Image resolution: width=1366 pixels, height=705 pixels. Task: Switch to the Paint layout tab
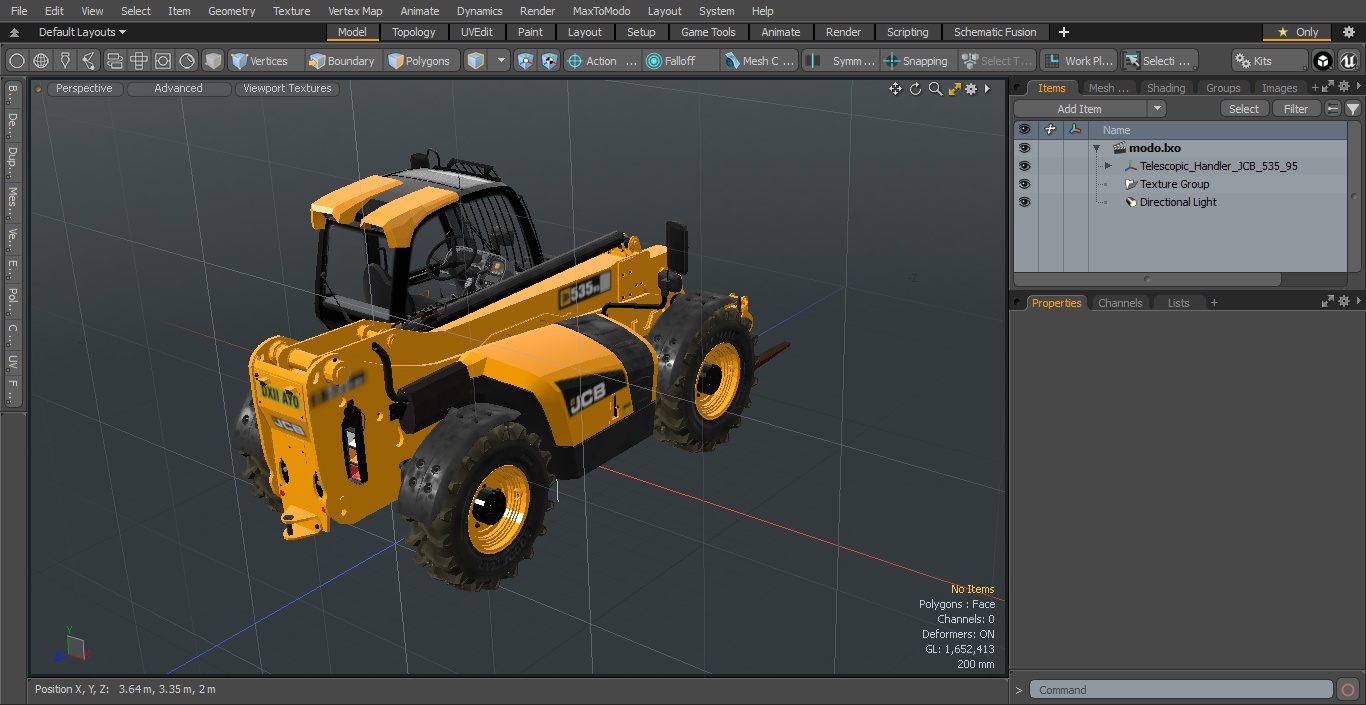click(x=531, y=32)
